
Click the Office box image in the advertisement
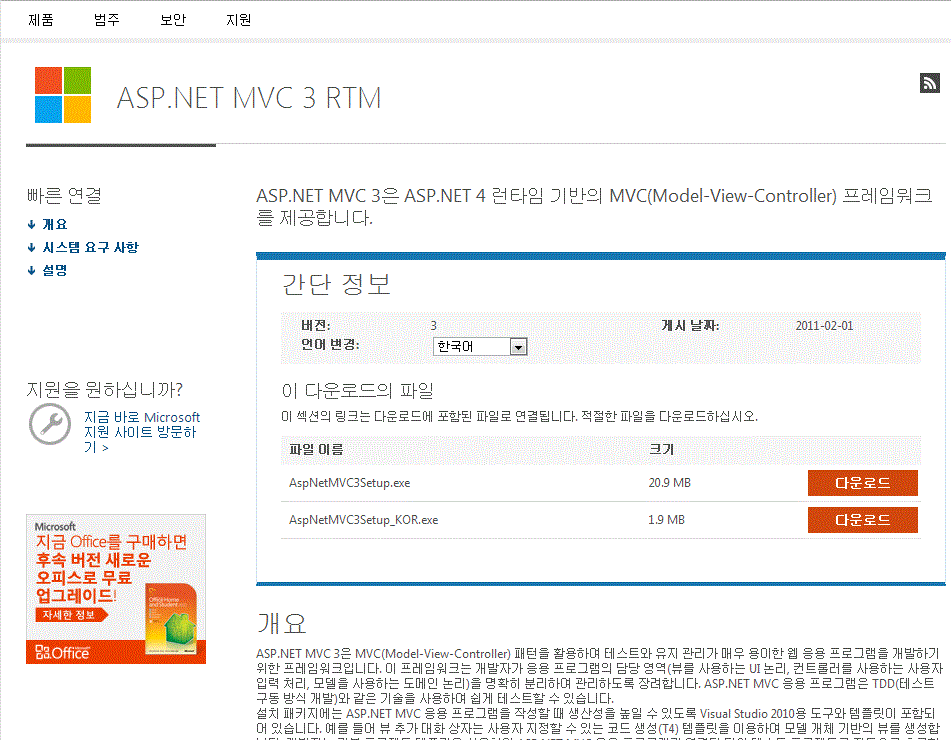tap(172, 619)
